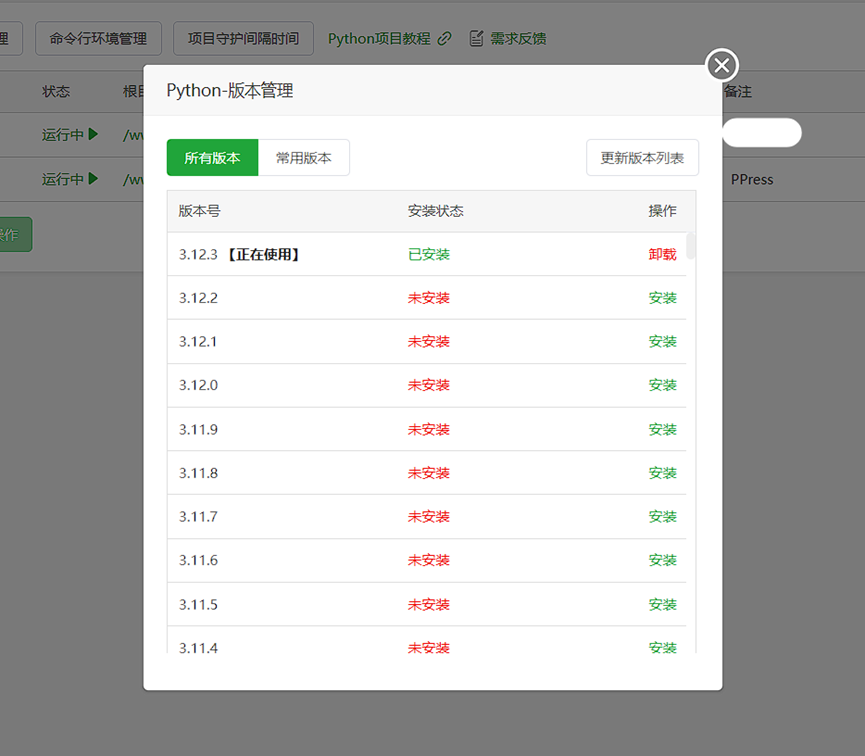Screen dimensions: 865x756
Task: Click 未安装 status of 3.11.9
Action: pyautogui.click(x=429, y=429)
